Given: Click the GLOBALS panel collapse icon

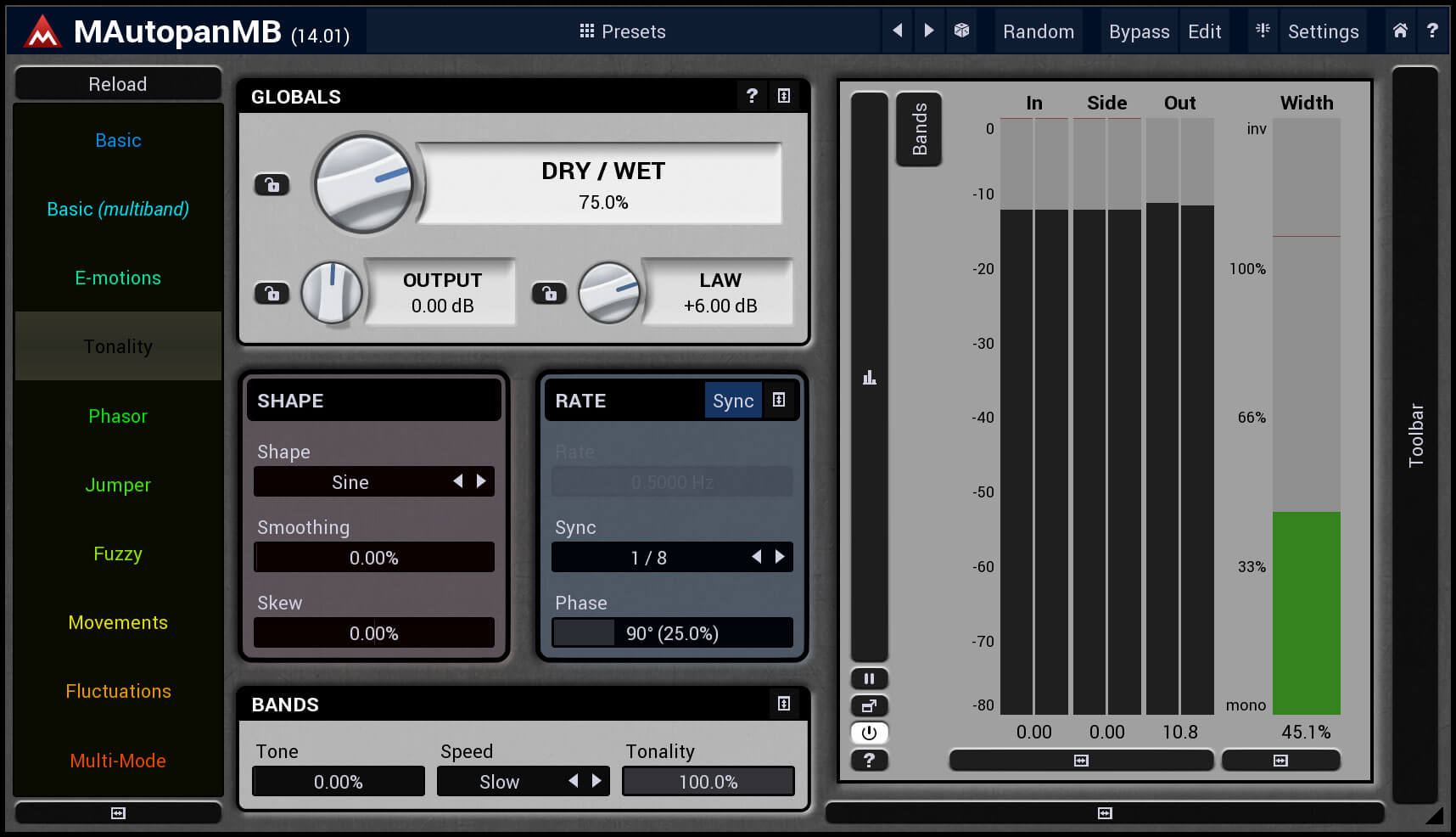Looking at the screenshot, I should coord(784,96).
